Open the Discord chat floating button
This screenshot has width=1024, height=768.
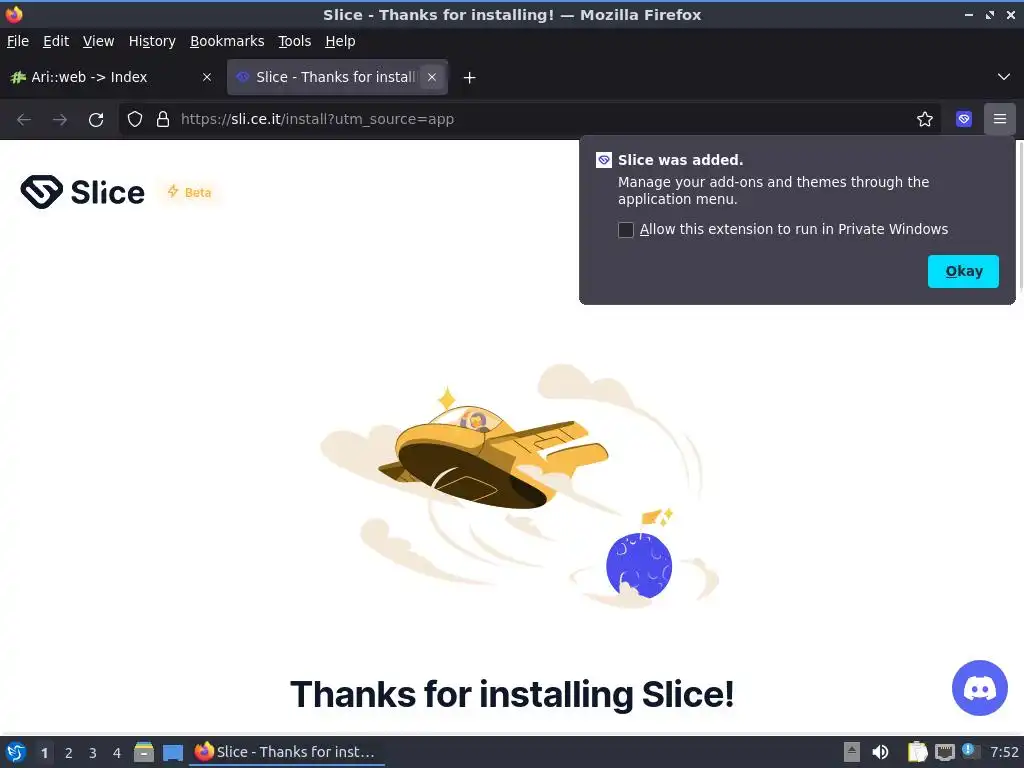[980, 688]
